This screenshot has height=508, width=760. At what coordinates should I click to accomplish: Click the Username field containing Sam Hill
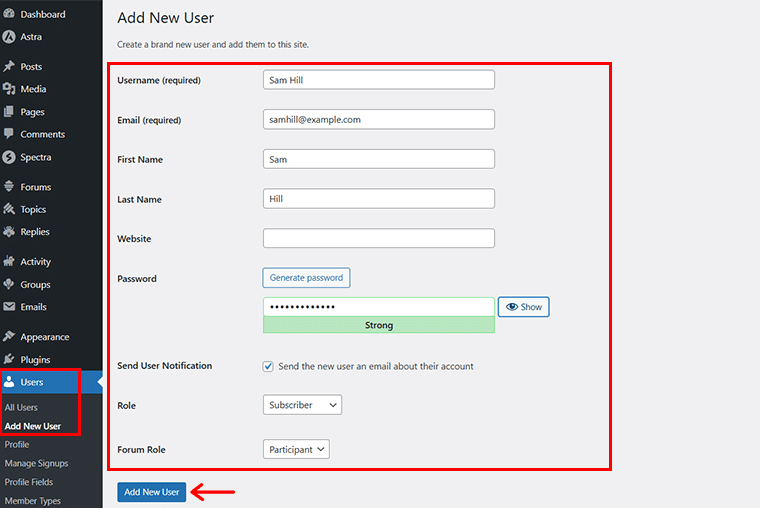379,80
